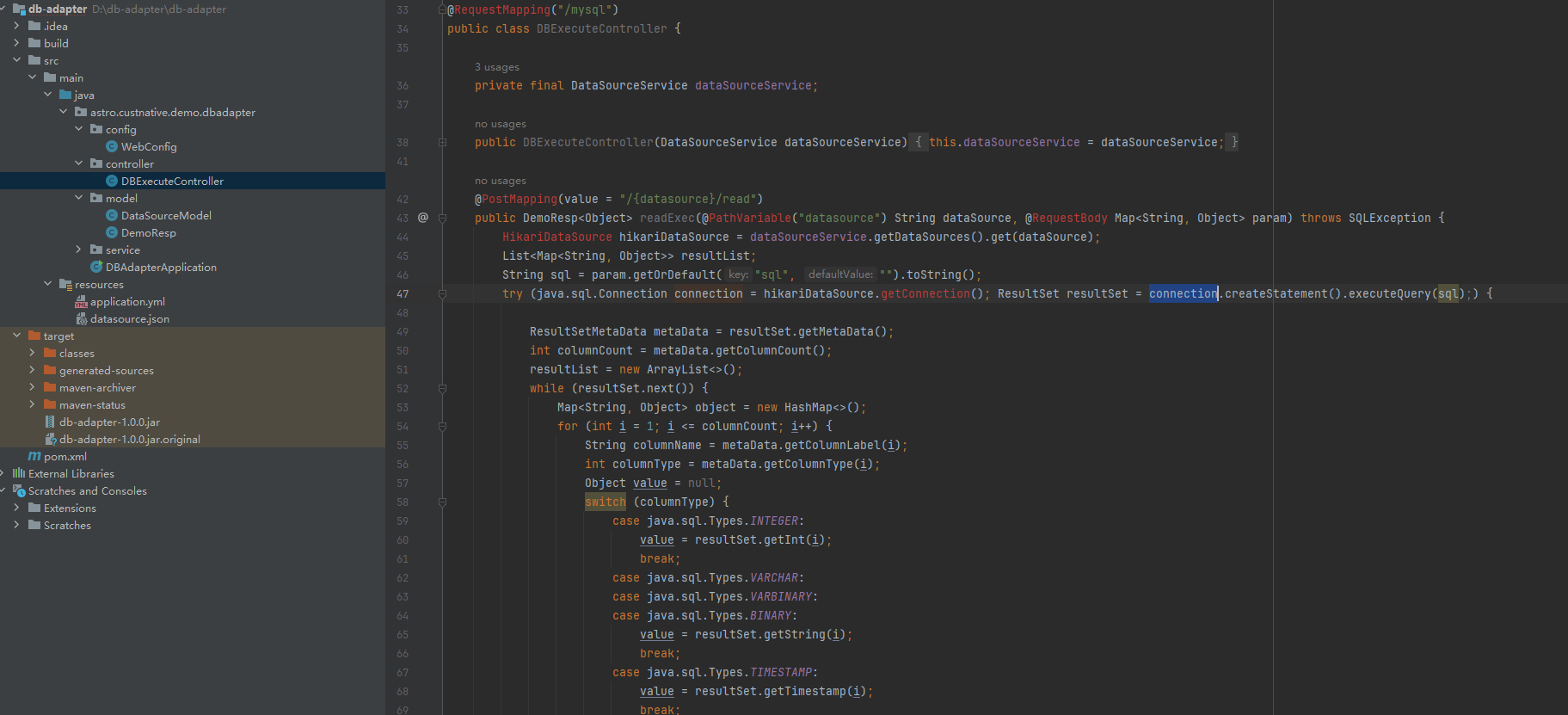This screenshot has width=1568, height=715.
Task: Toggle code folding for the while loop
Action: [442, 389]
